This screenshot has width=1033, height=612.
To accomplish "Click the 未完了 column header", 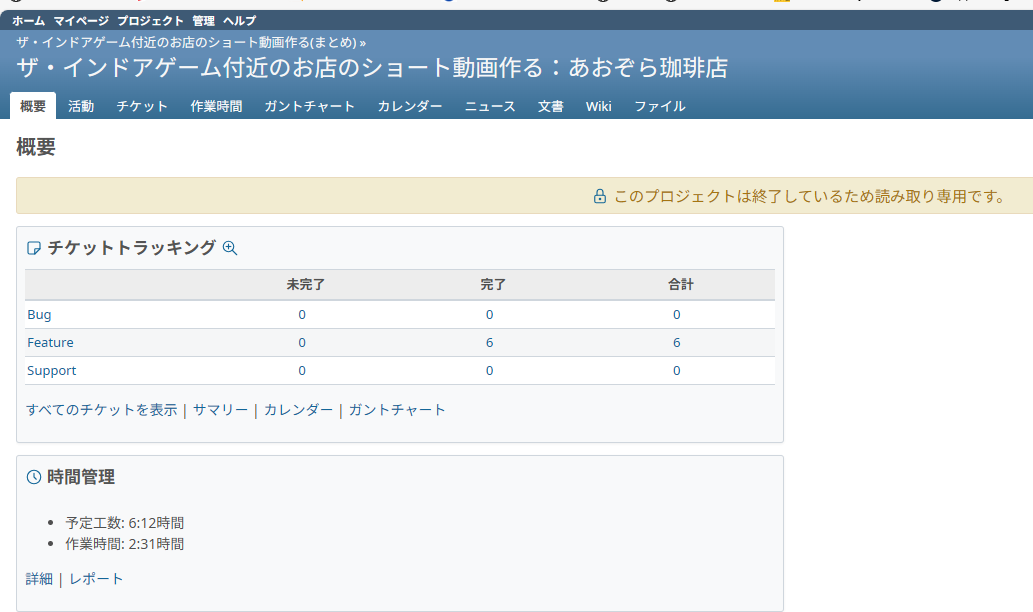I will tap(305, 285).
